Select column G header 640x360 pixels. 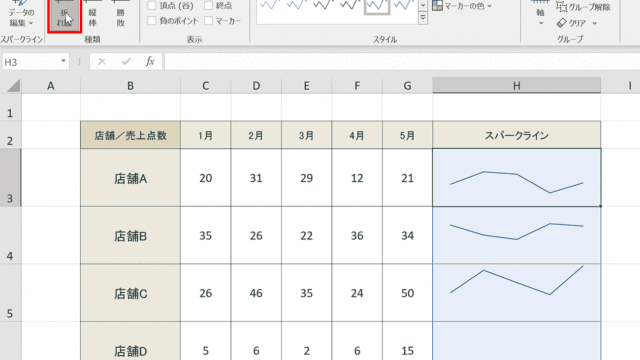point(407,86)
